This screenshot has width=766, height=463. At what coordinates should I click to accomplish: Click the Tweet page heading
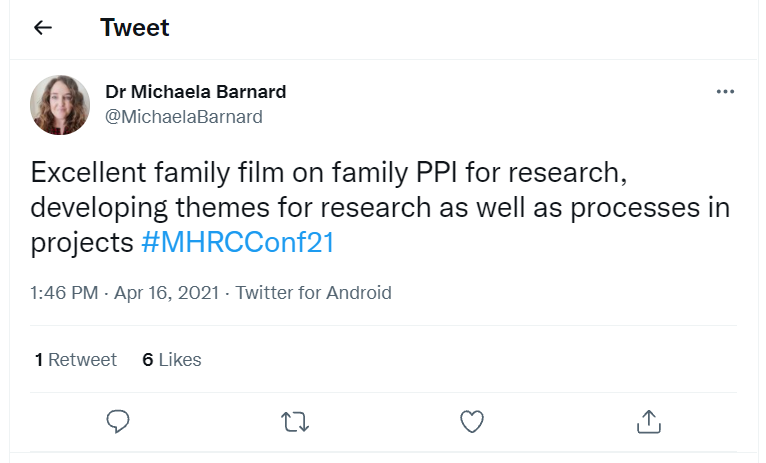click(135, 28)
